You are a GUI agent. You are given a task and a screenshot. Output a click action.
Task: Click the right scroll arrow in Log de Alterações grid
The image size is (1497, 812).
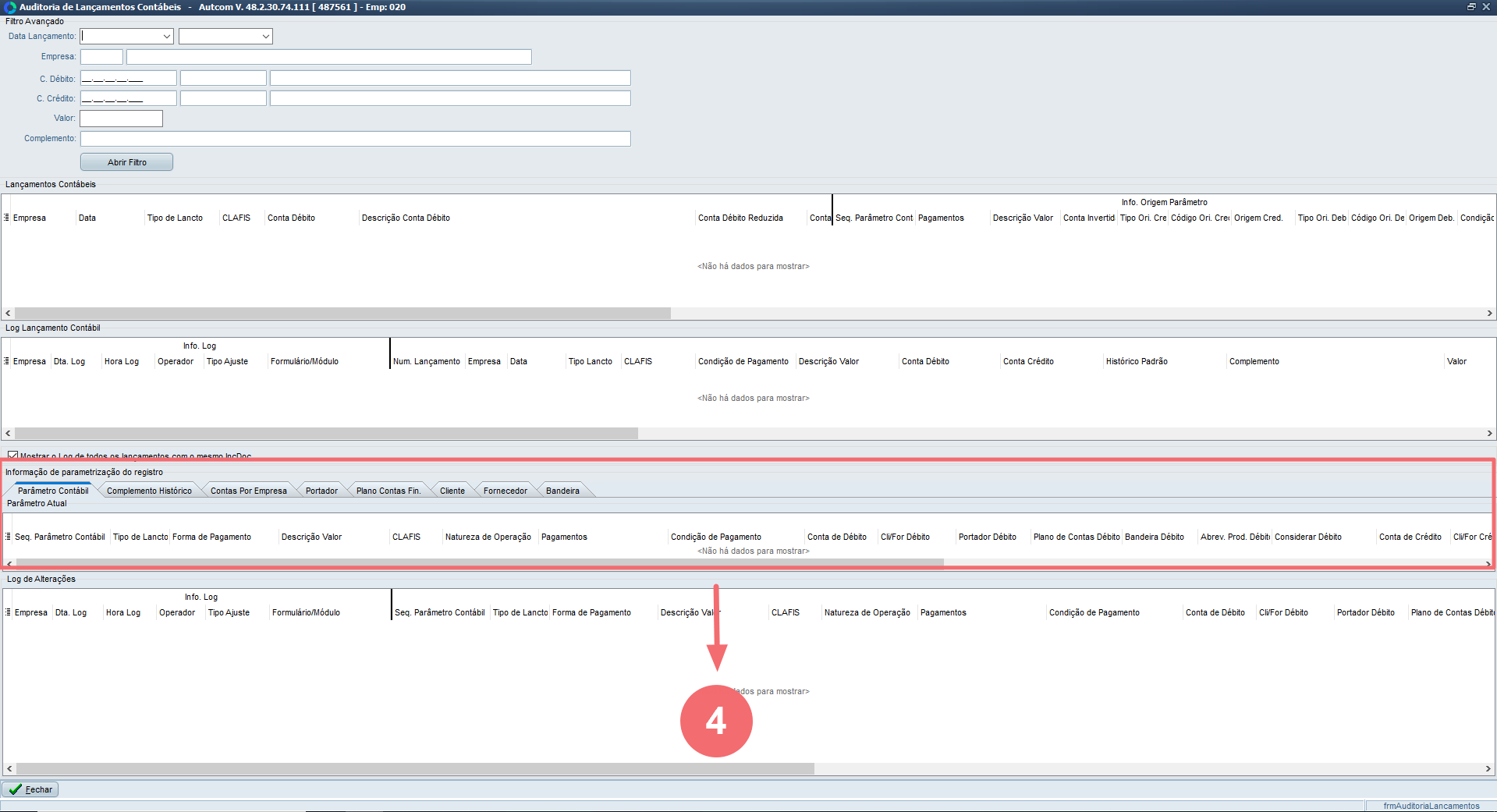pyautogui.click(x=1488, y=768)
